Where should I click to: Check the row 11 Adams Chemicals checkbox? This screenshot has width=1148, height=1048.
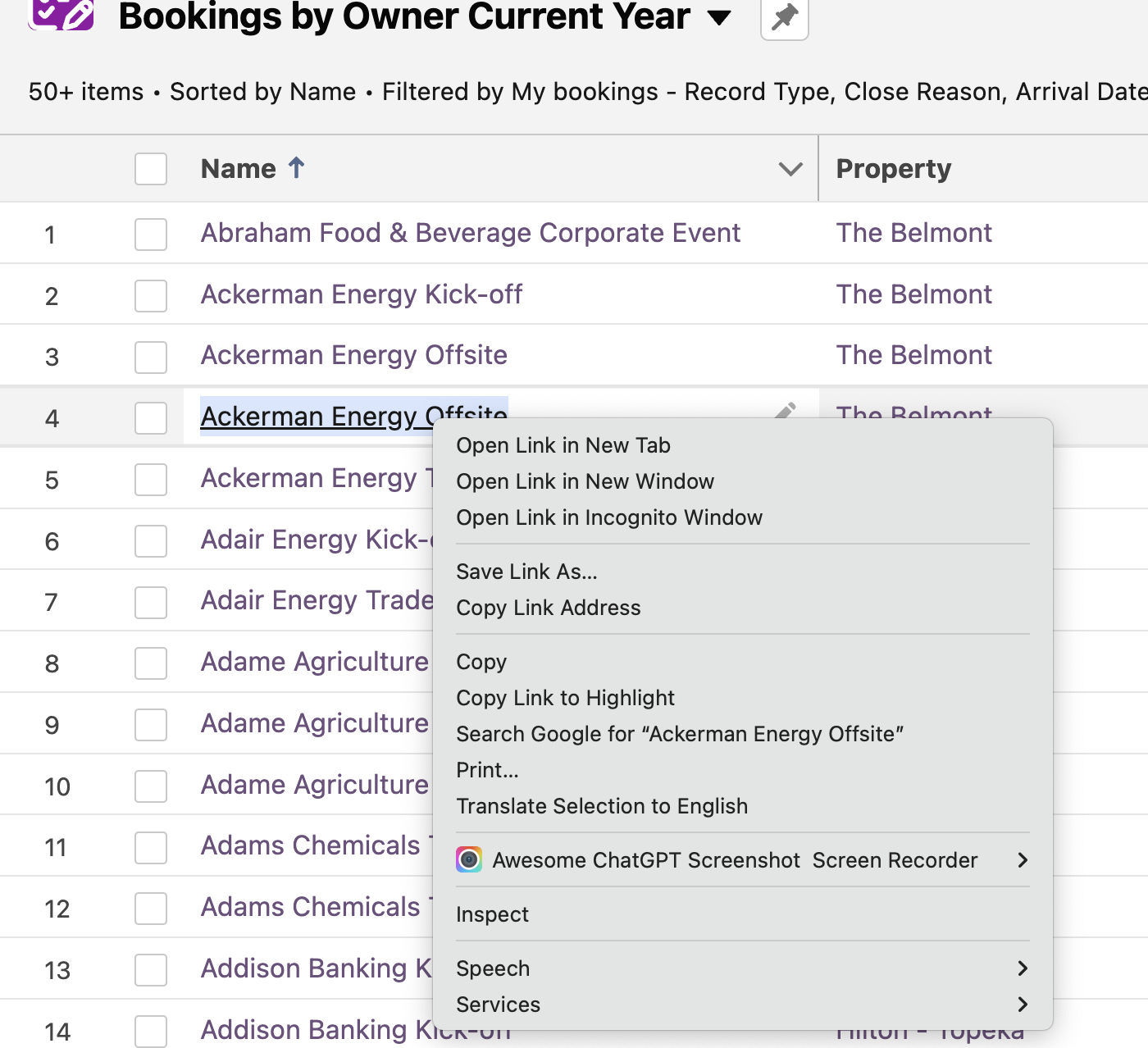(x=151, y=847)
